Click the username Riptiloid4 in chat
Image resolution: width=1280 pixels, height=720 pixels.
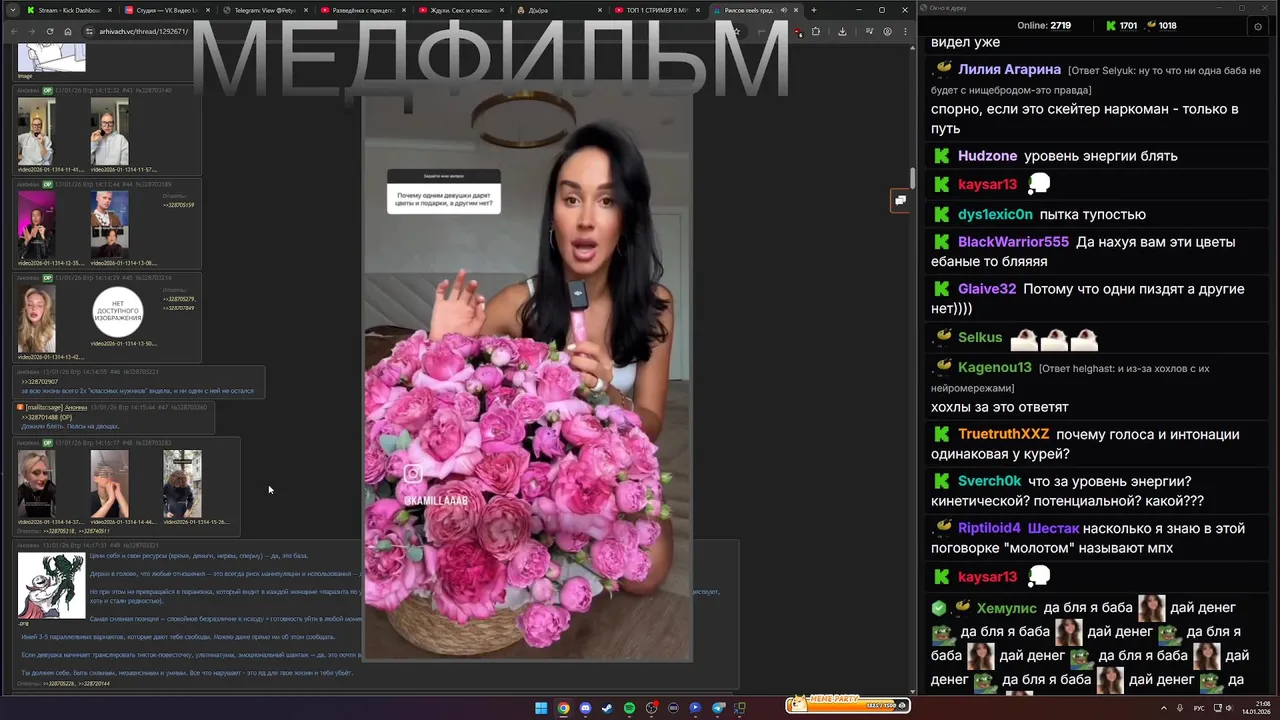(989, 528)
